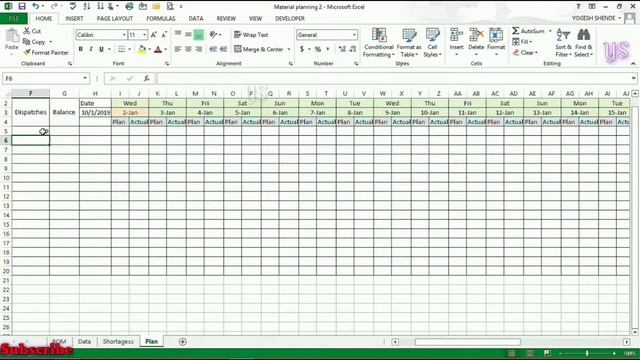Click the Save icon in quick access toolbar
This screenshot has width=640, height=360.
(x=22, y=7)
